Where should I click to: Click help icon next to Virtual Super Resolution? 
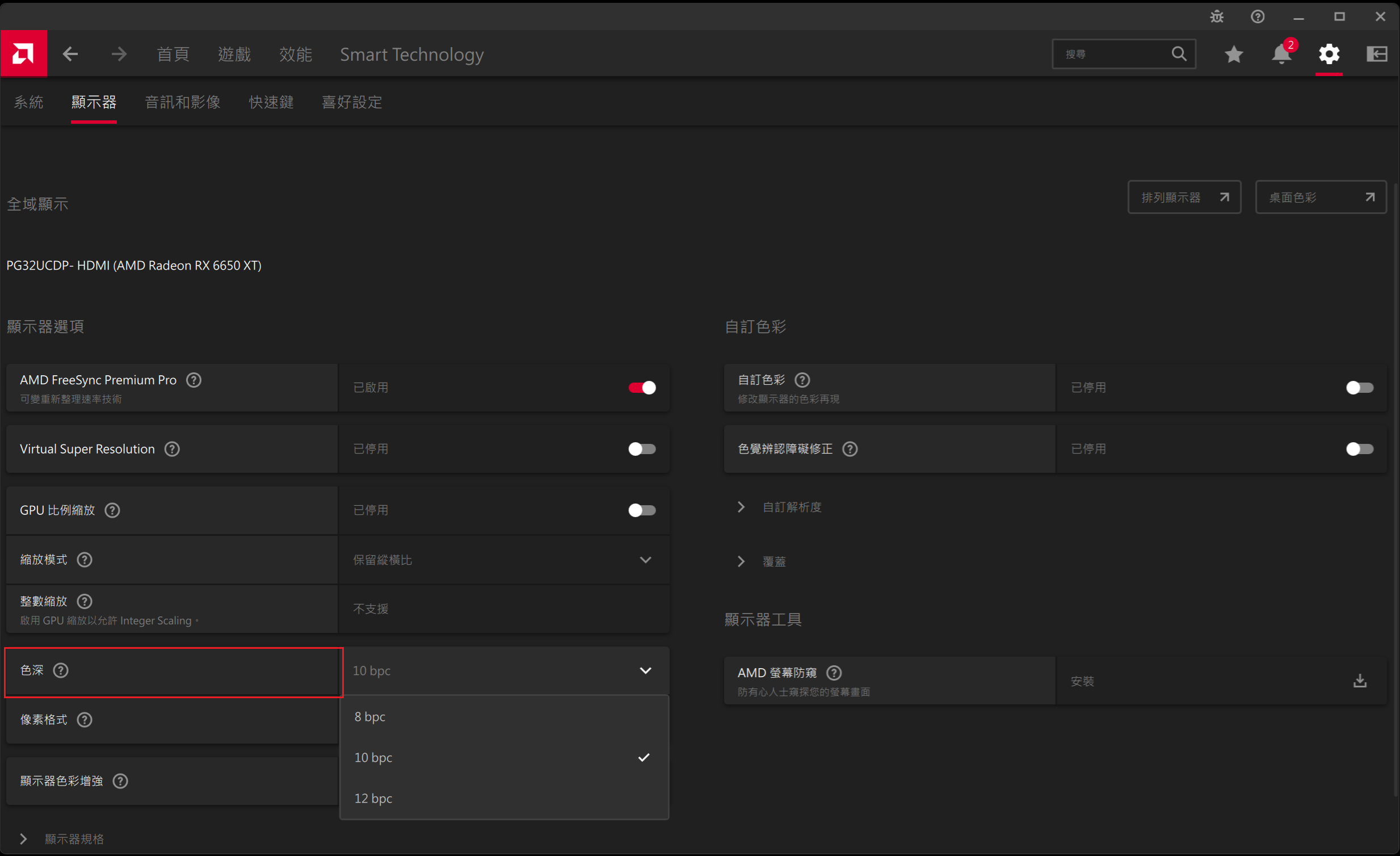tap(172, 449)
